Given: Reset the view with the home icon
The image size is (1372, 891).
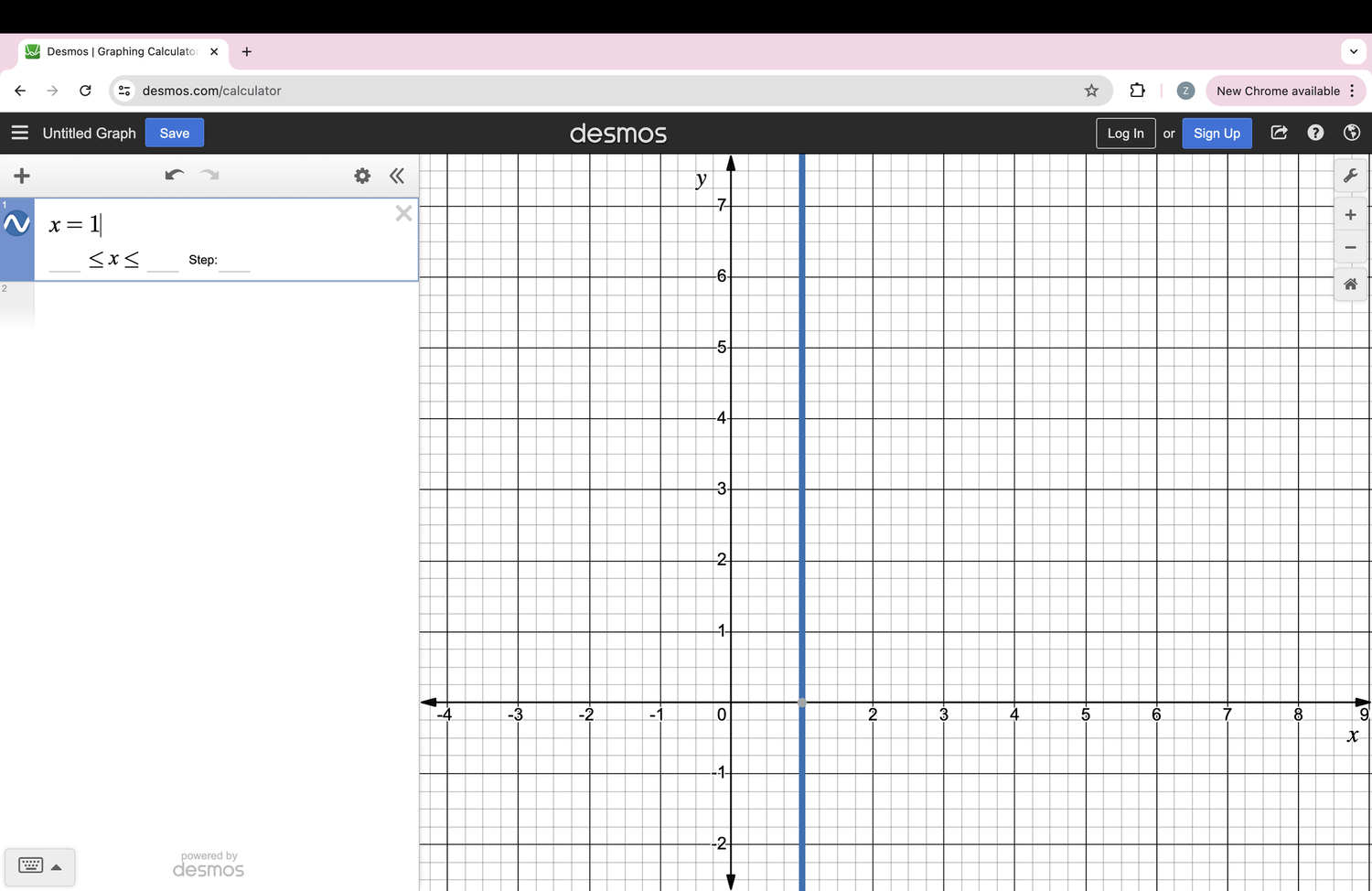Looking at the screenshot, I should point(1350,284).
